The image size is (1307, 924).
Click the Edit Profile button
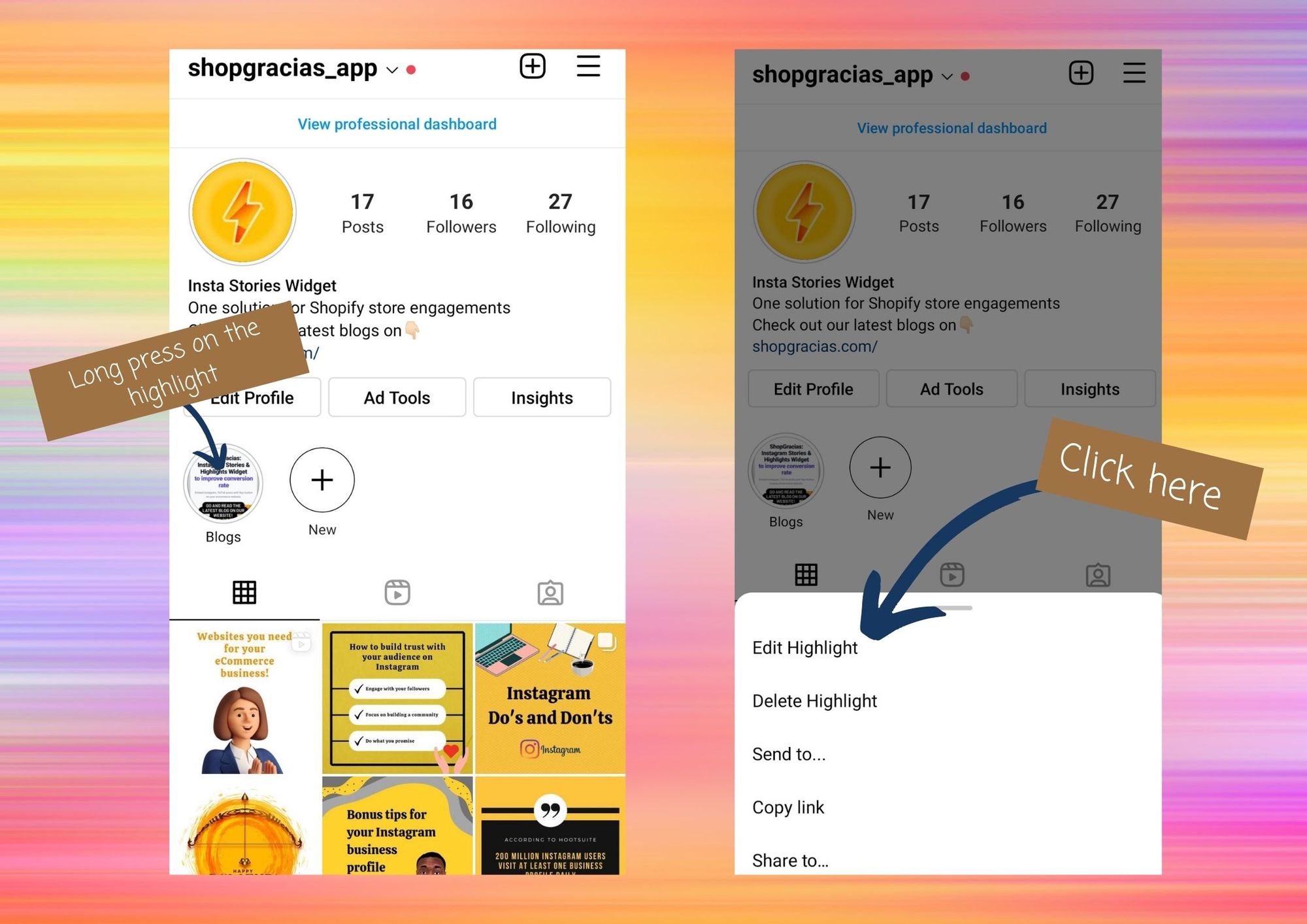tap(253, 396)
